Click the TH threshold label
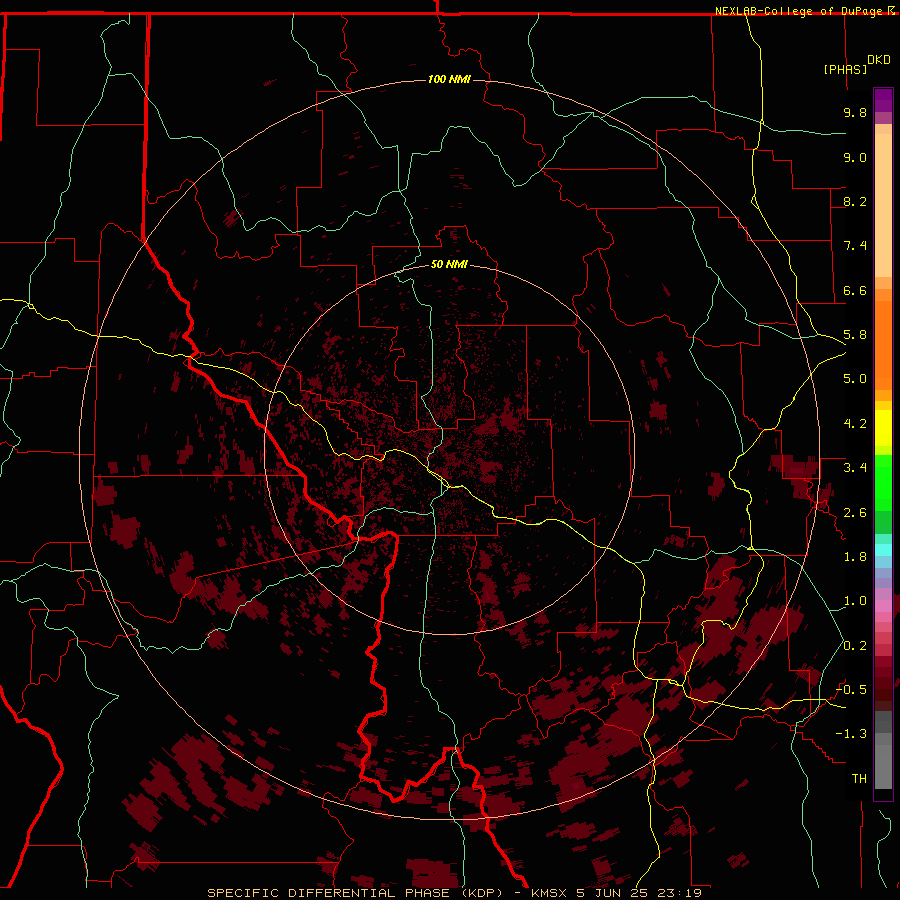Image resolution: width=900 pixels, height=900 pixels. 859,779
